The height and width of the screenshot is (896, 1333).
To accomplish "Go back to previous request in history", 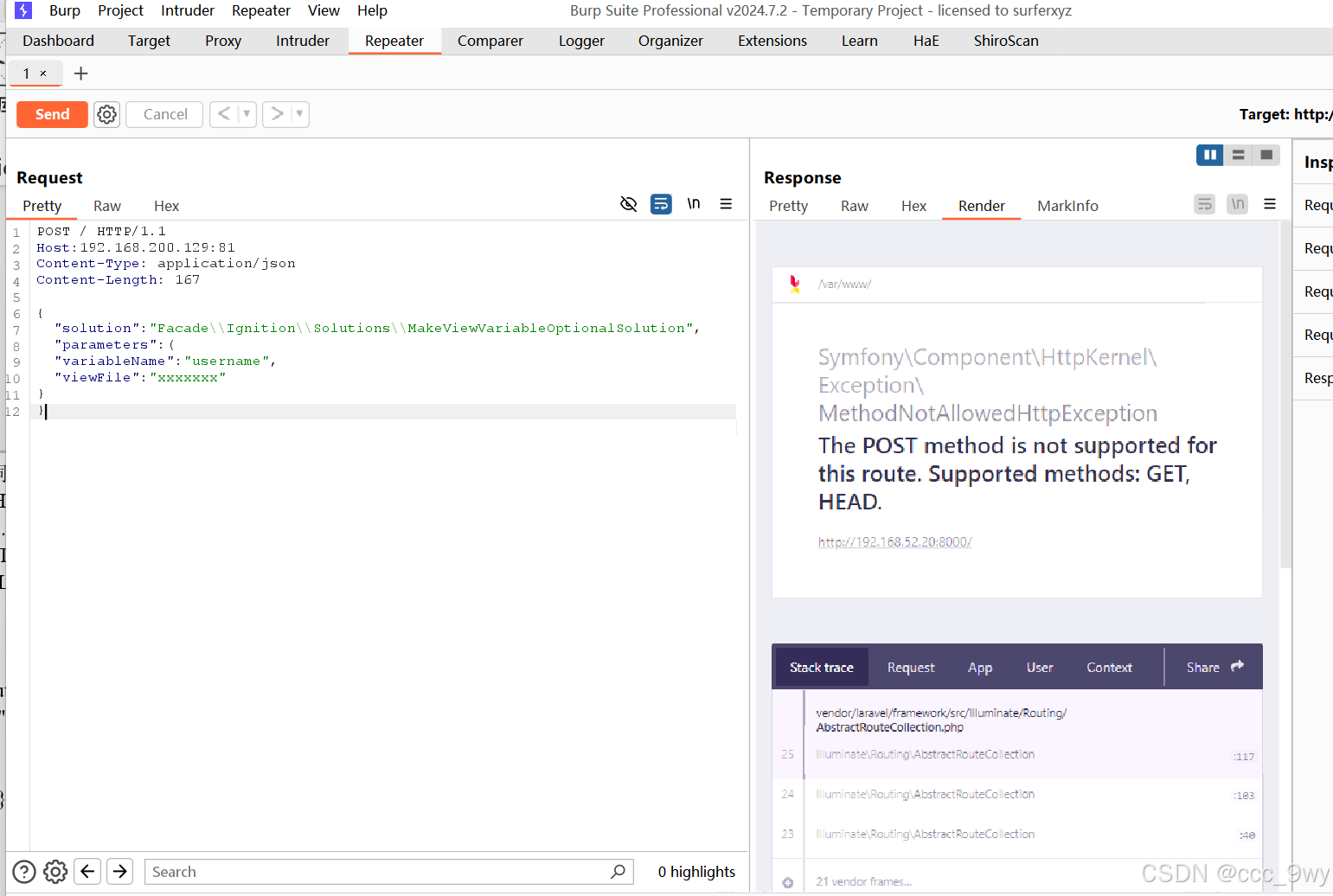I will tap(224, 114).
